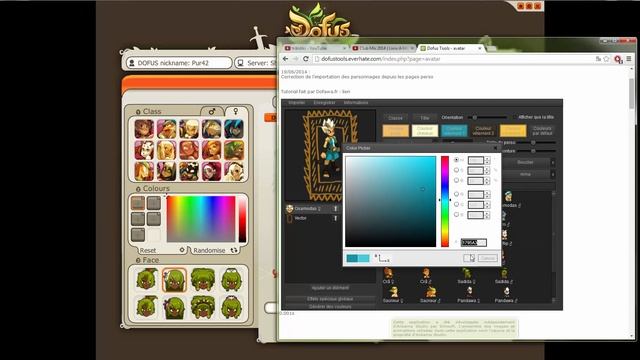Select the teal Couleur vêtement 1 swatch
Image resolution: width=640 pixels, height=360 pixels.
[454, 131]
